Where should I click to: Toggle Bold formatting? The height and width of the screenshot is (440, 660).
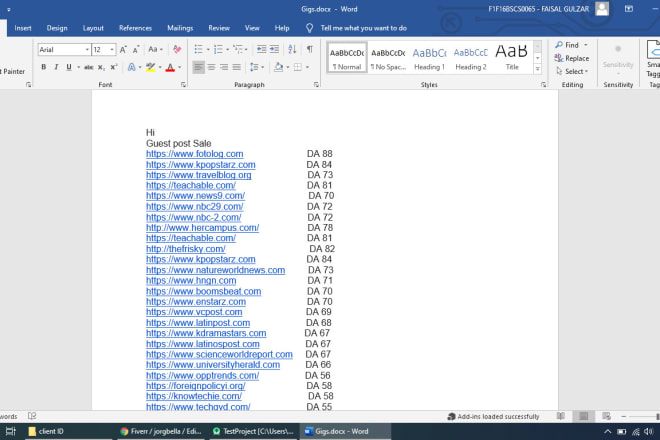pyautogui.click(x=44, y=67)
